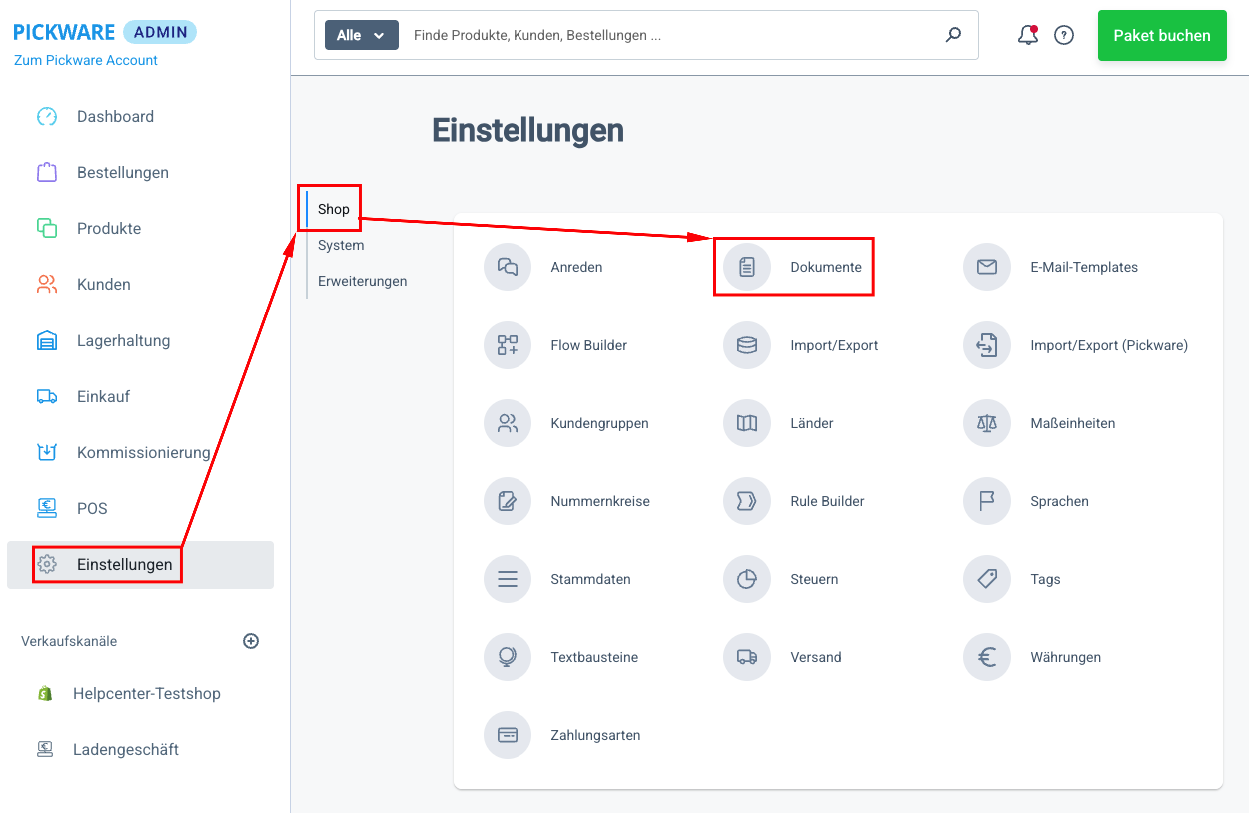The image size is (1249, 813).
Task: Click the 'Paket buchen' button
Action: (1161, 35)
